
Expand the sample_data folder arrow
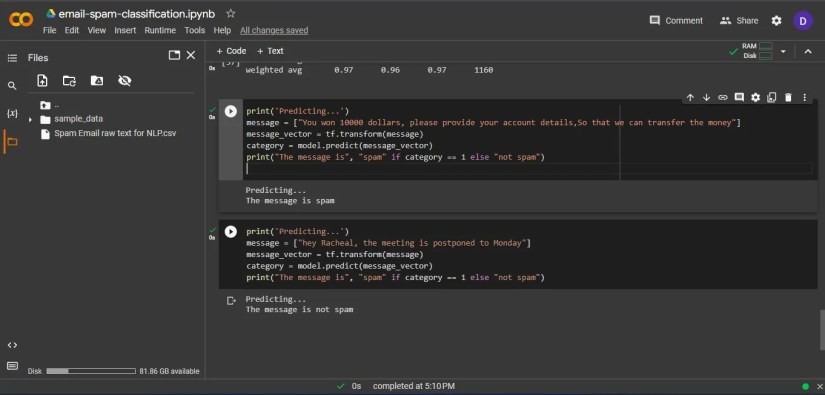[30, 119]
